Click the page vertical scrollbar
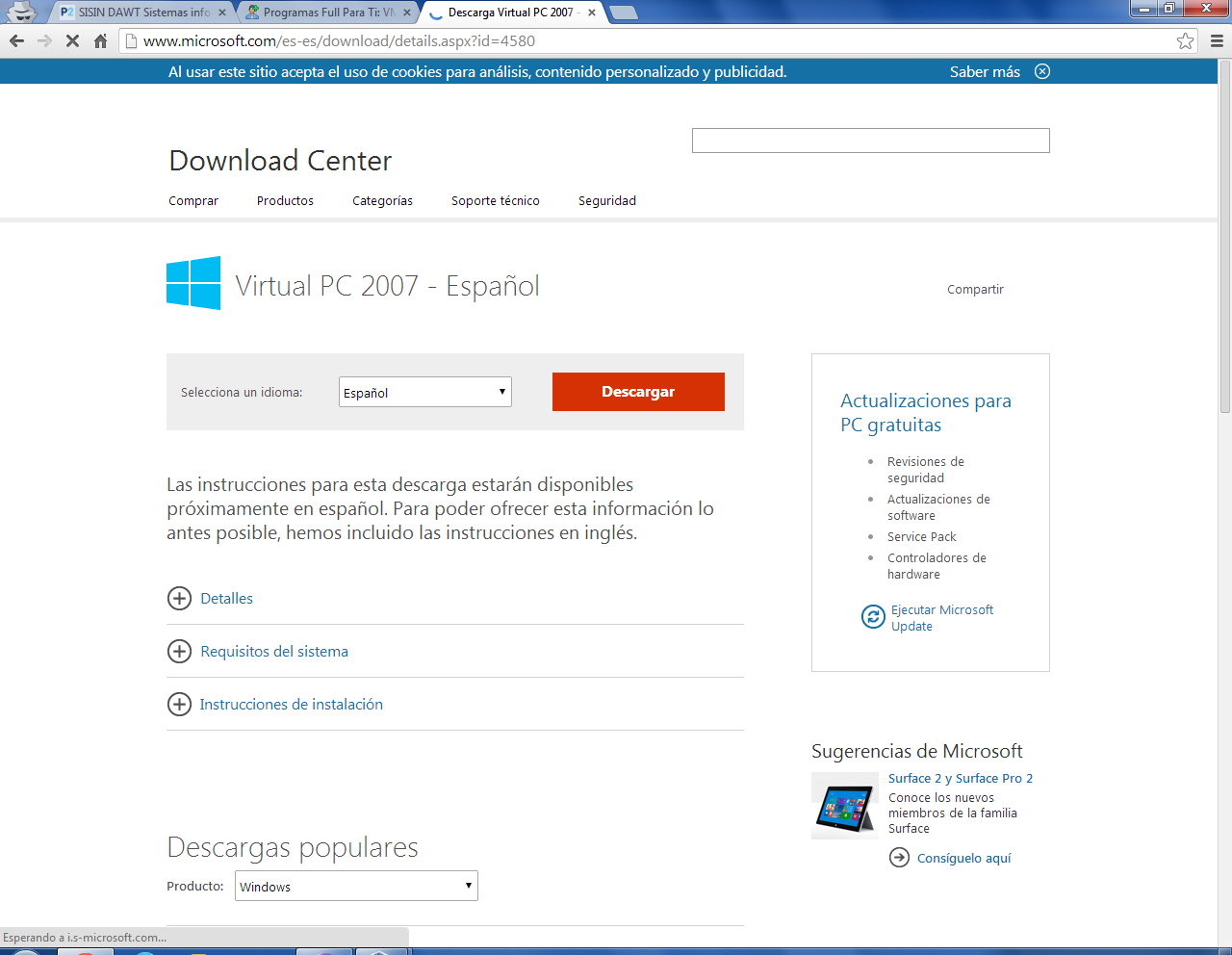 [x=1224, y=236]
